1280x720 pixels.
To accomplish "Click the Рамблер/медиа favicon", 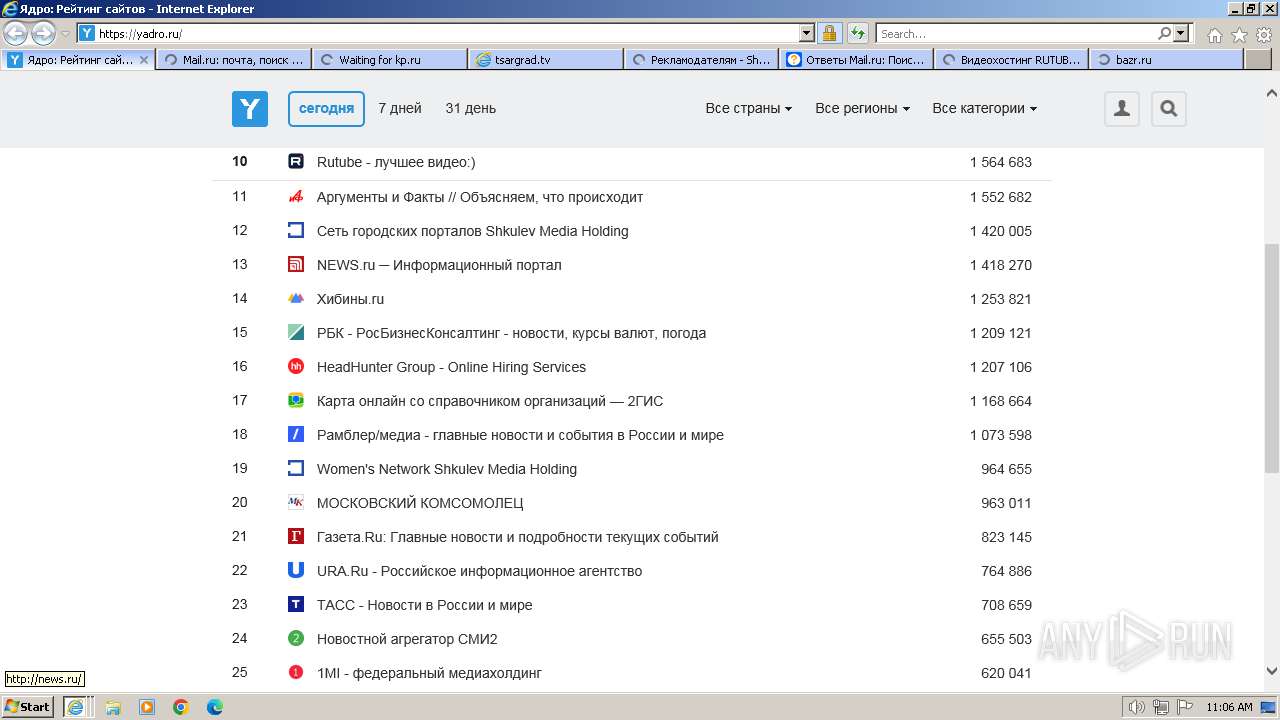I will pyautogui.click(x=296, y=434).
